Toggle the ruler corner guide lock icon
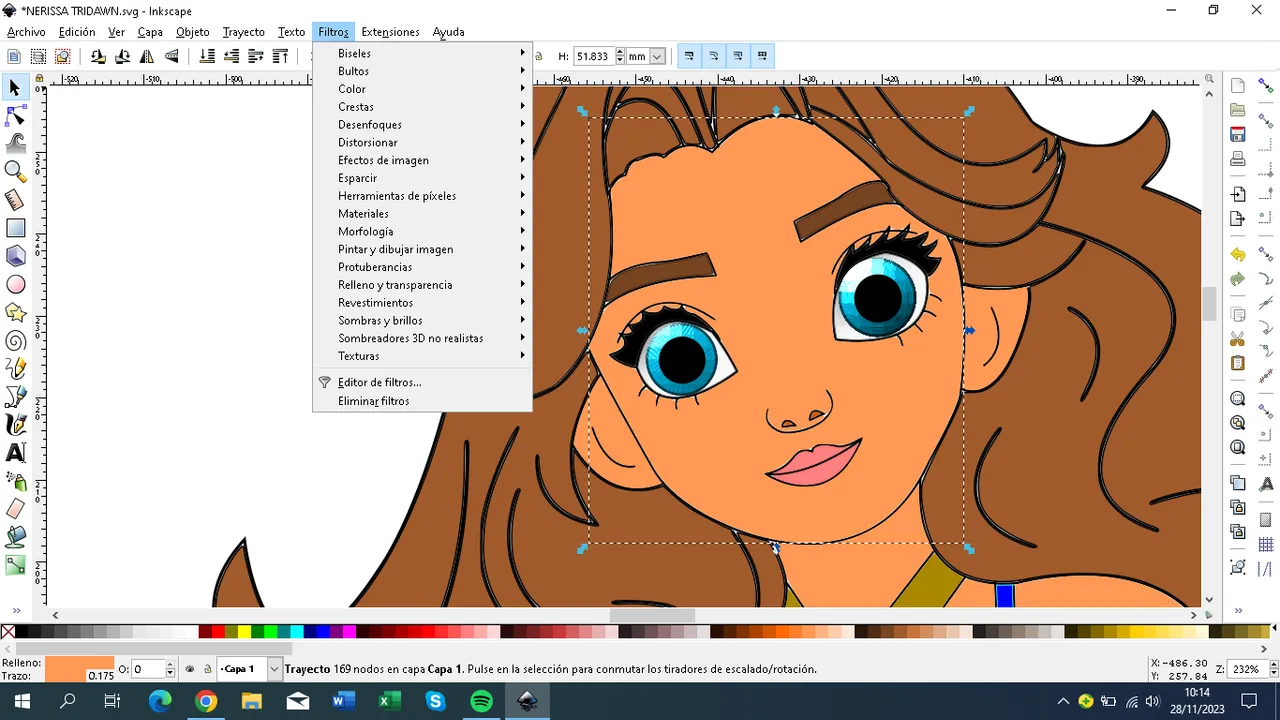This screenshot has height=720, width=1280. click(x=39, y=78)
